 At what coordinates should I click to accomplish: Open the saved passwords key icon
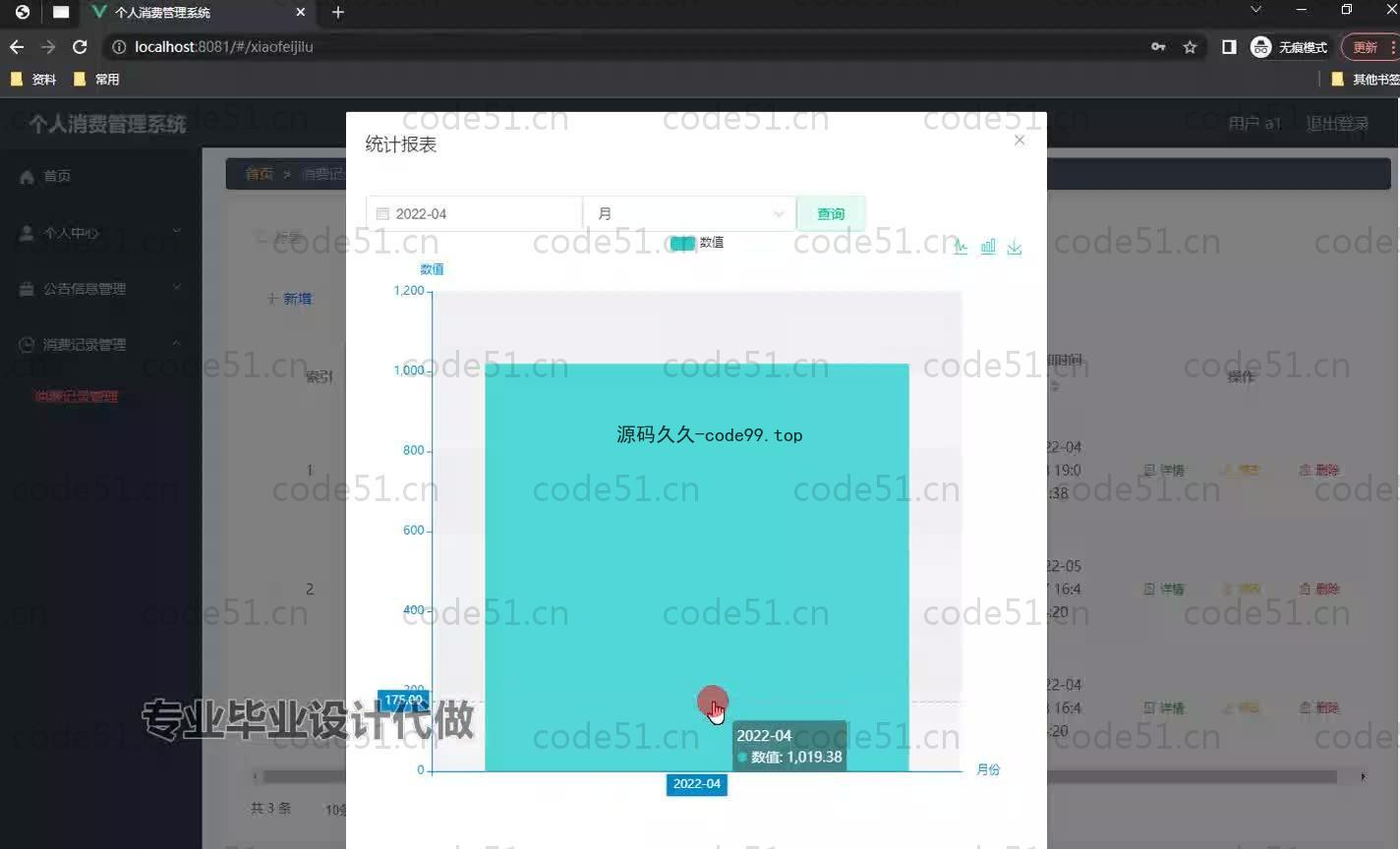(1158, 46)
